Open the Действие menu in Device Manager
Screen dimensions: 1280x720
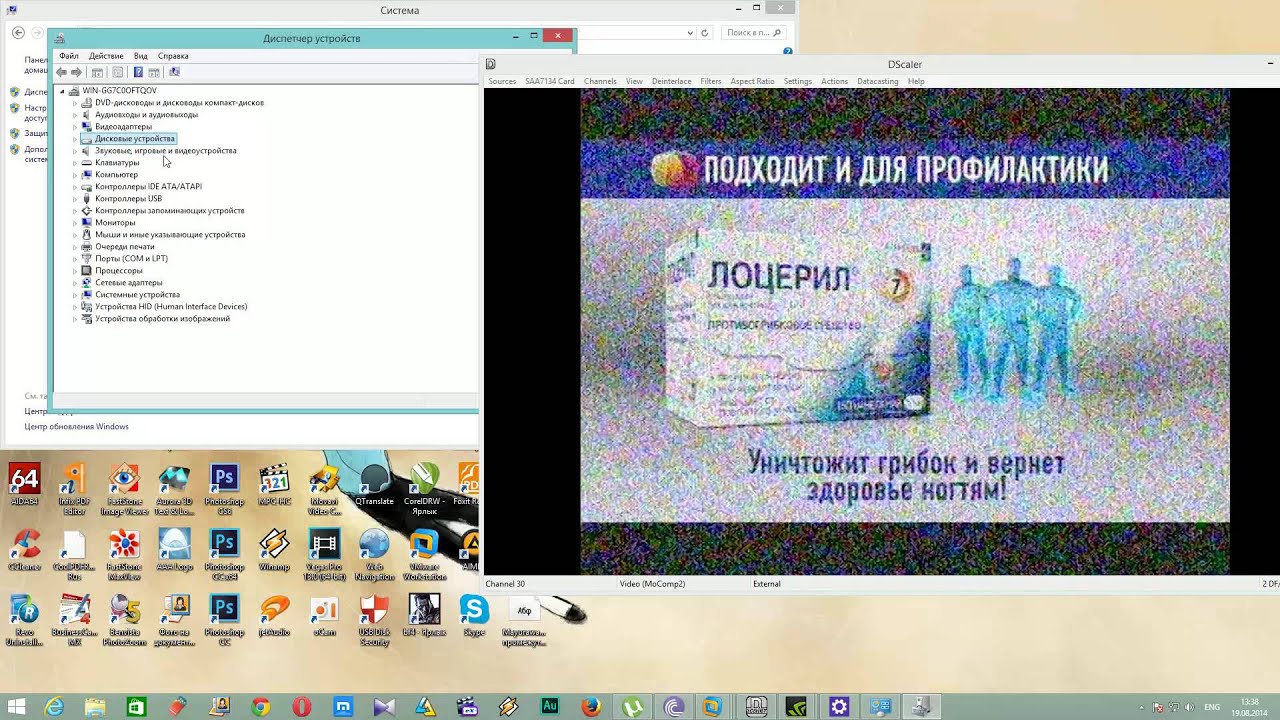tap(106, 56)
